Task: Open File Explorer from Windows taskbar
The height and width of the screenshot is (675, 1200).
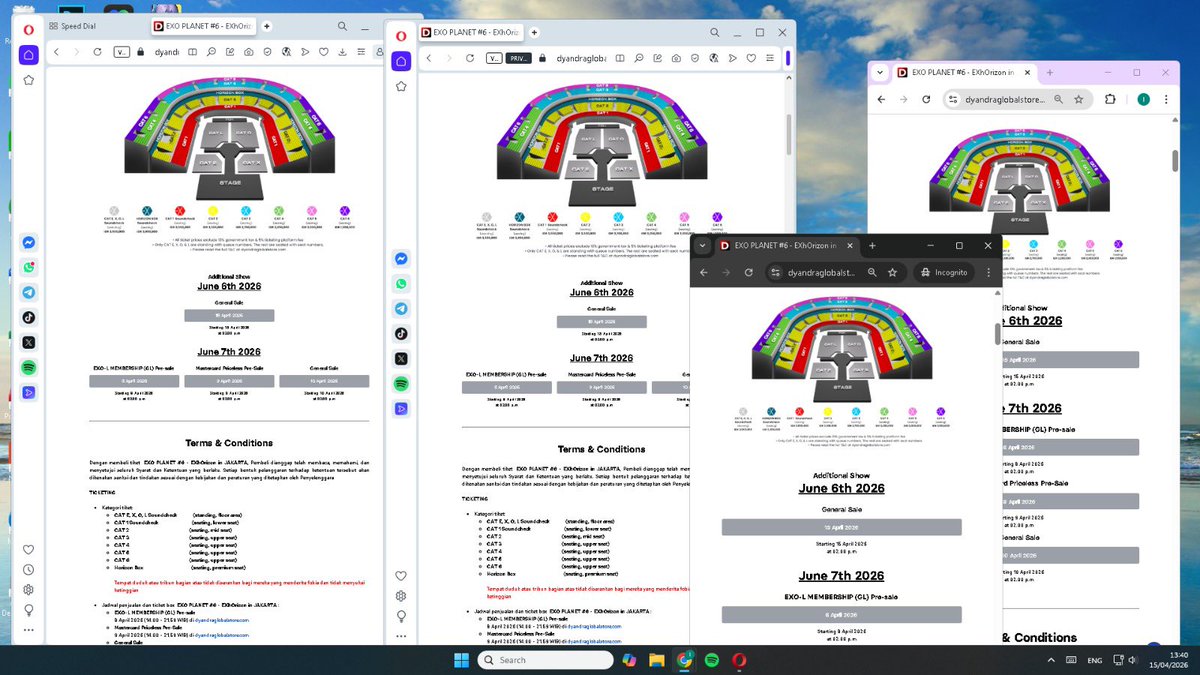Action: (x=657, y=660)
